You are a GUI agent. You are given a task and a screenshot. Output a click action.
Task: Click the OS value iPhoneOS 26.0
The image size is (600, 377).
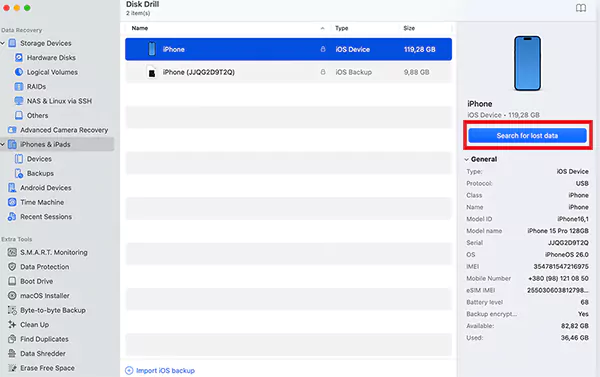click(567, 255)
